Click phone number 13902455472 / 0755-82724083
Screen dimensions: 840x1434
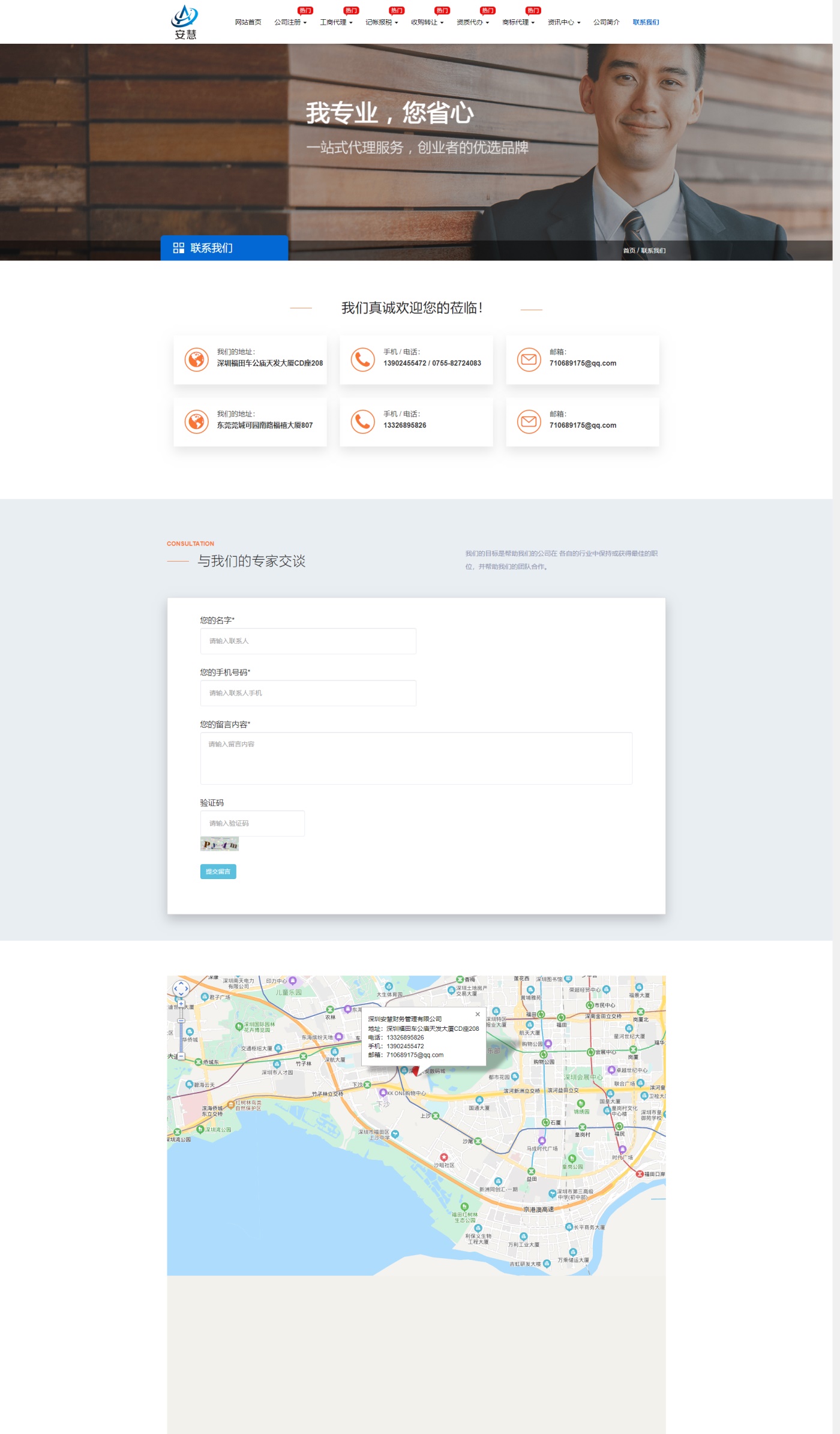(x=432, y=363)
